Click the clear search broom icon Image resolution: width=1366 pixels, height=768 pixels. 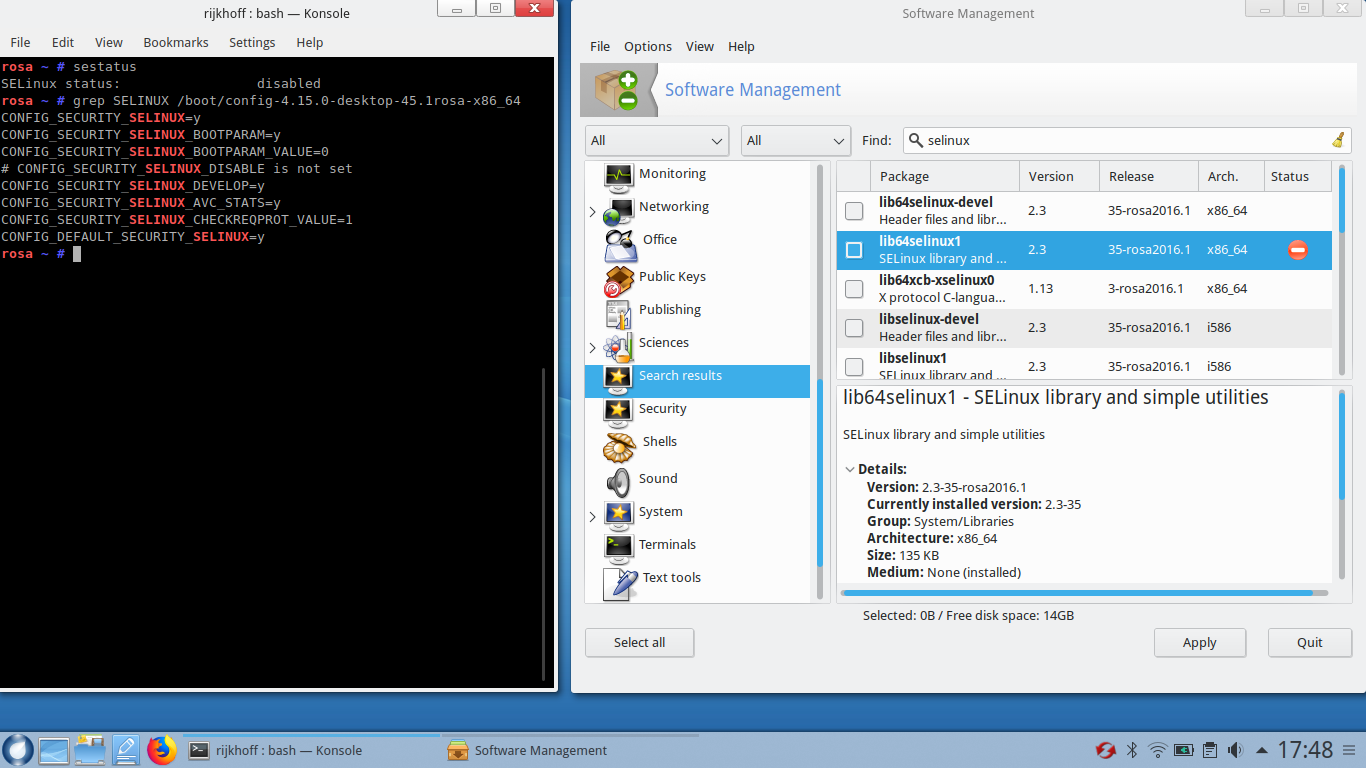[x=1338, y=141]
